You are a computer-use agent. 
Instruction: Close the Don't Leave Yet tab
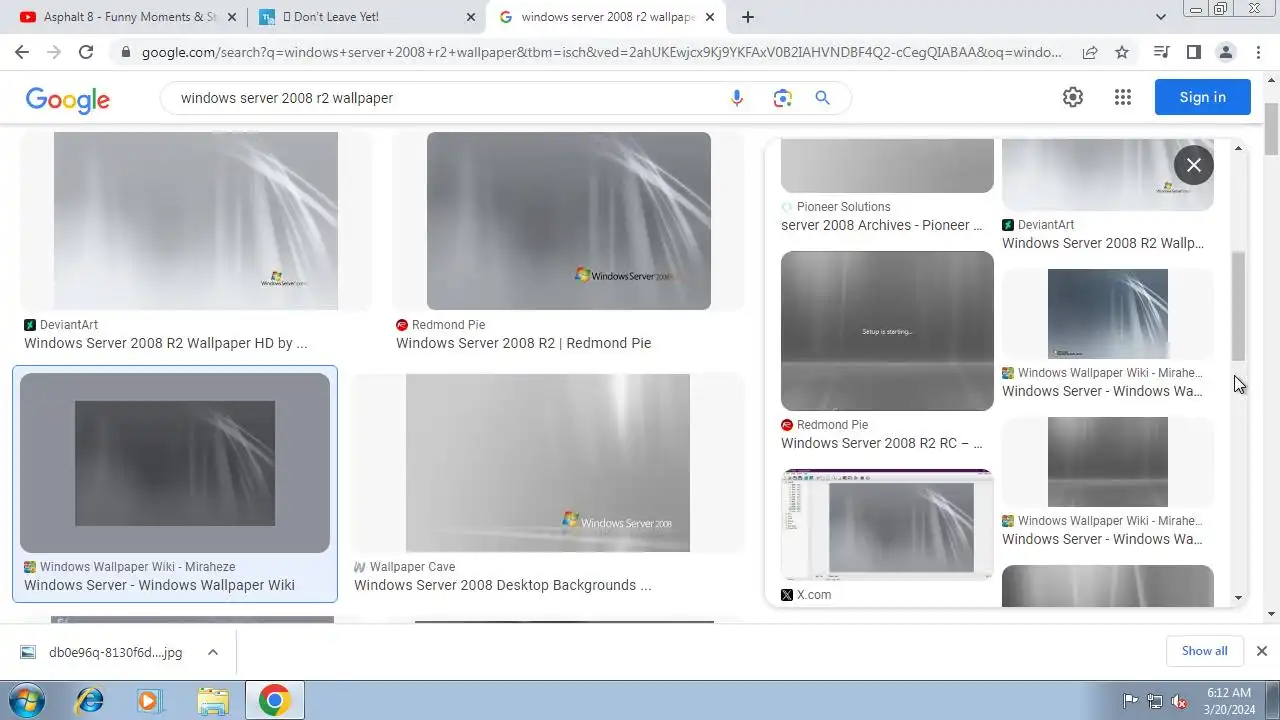(x=472, y=17)
